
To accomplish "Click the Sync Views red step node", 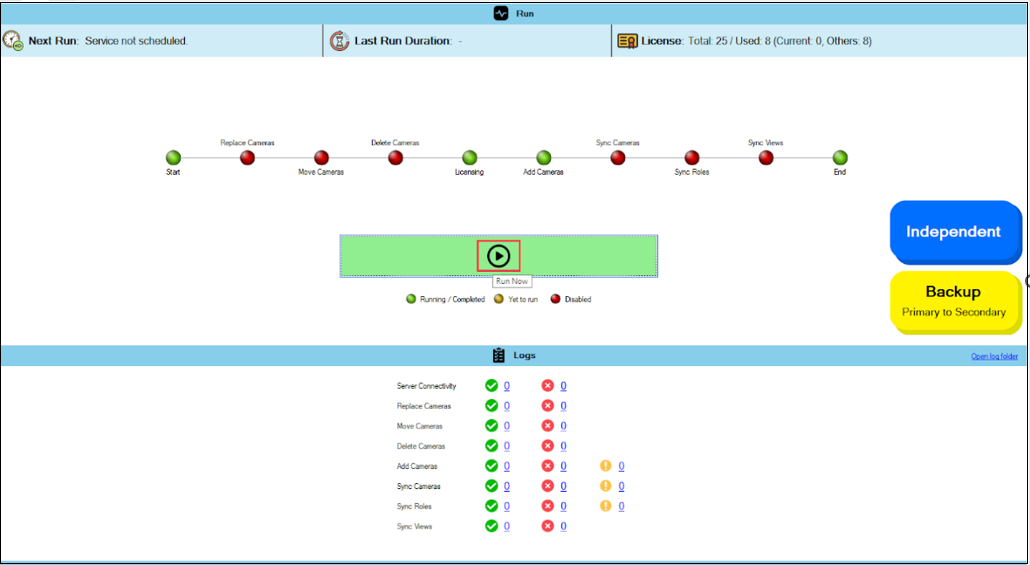I will [x=766, y=158].
